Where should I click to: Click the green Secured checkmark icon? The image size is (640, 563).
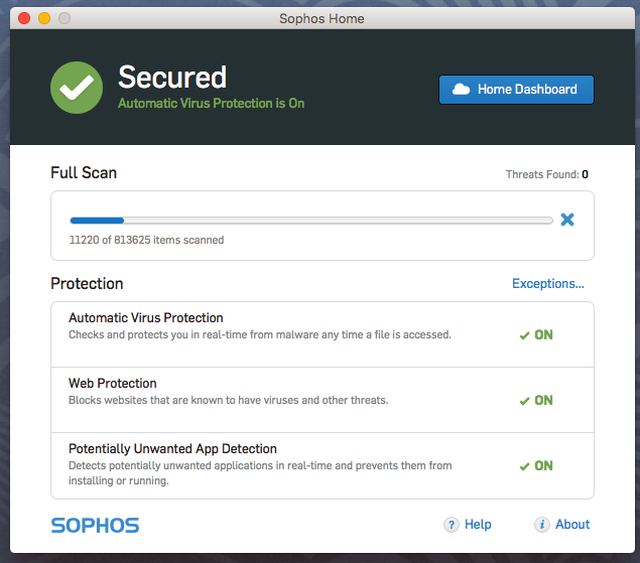click(x=76, y=87)
